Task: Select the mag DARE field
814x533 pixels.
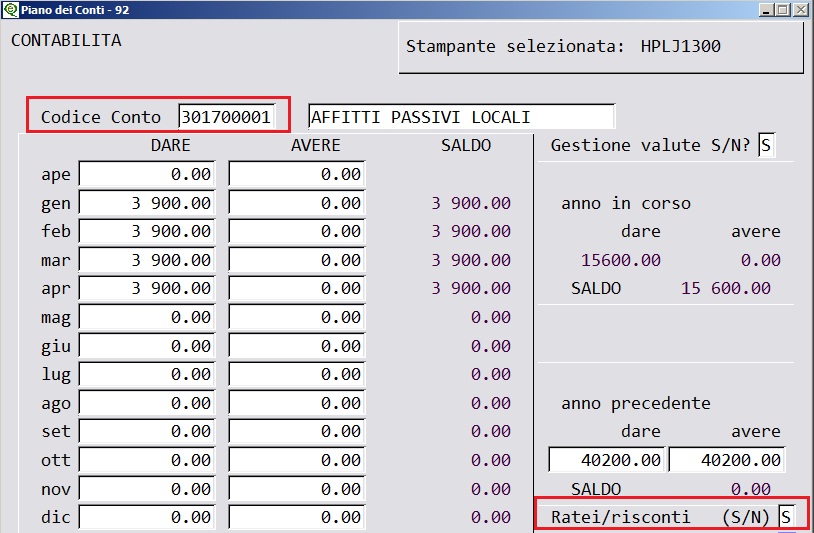Action: [147, 317]
